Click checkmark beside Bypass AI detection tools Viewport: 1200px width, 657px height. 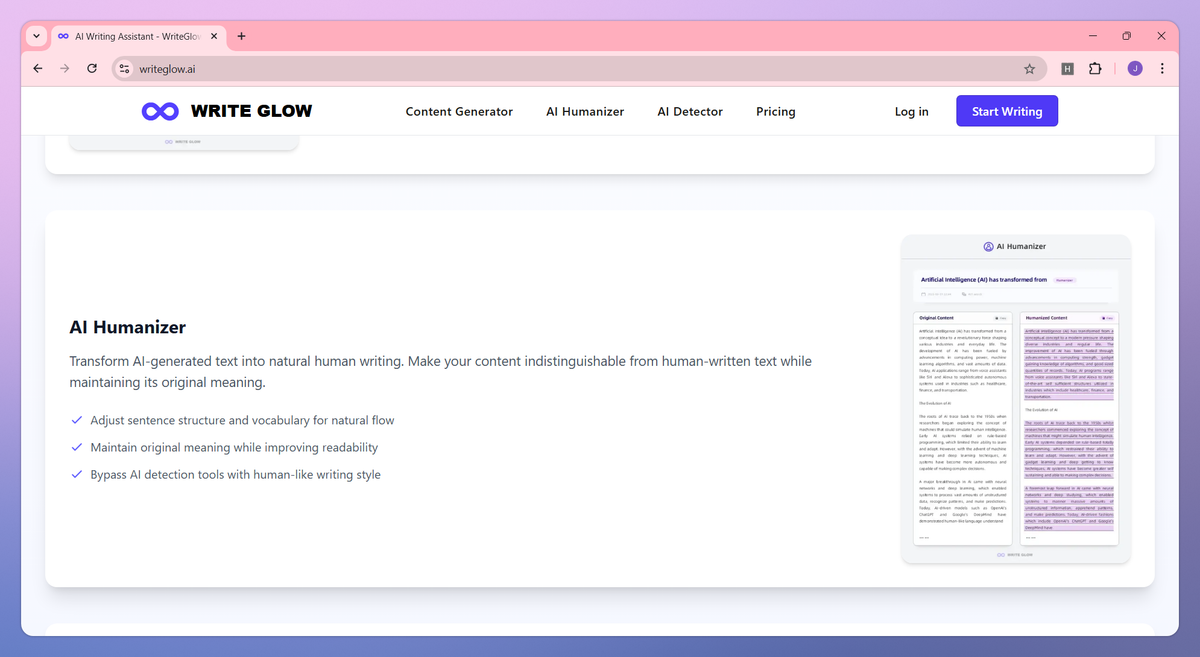pyautogui.click(x=77, y=475)
